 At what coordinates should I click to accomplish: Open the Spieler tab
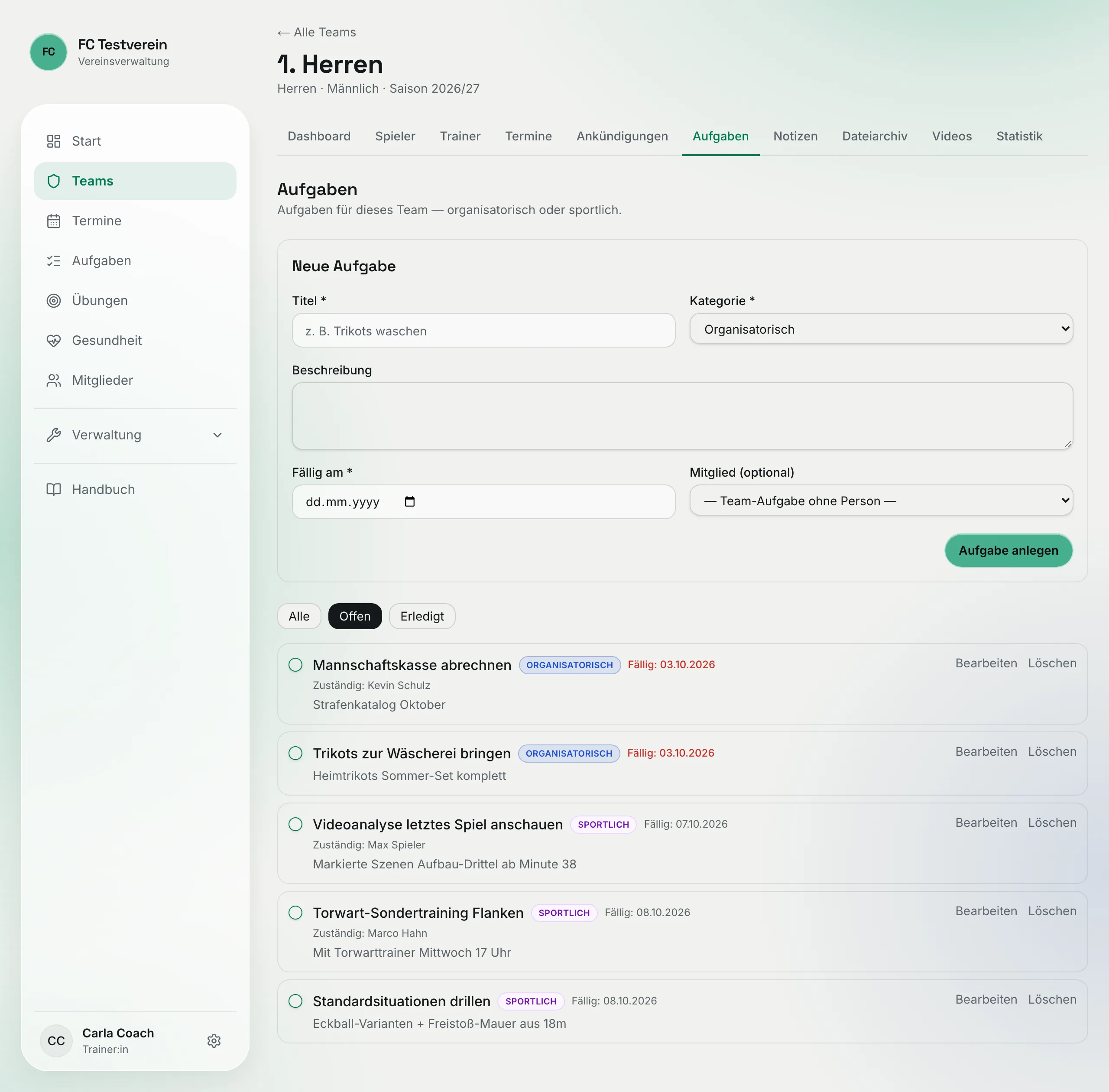tap(395, 136)
